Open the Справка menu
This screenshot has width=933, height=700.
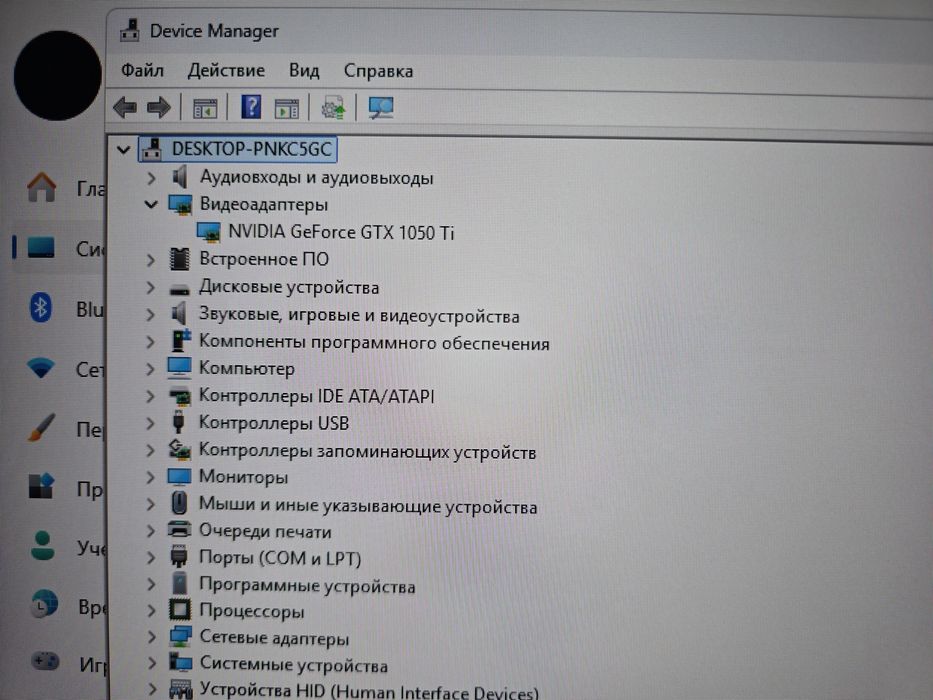click(378, 71)
